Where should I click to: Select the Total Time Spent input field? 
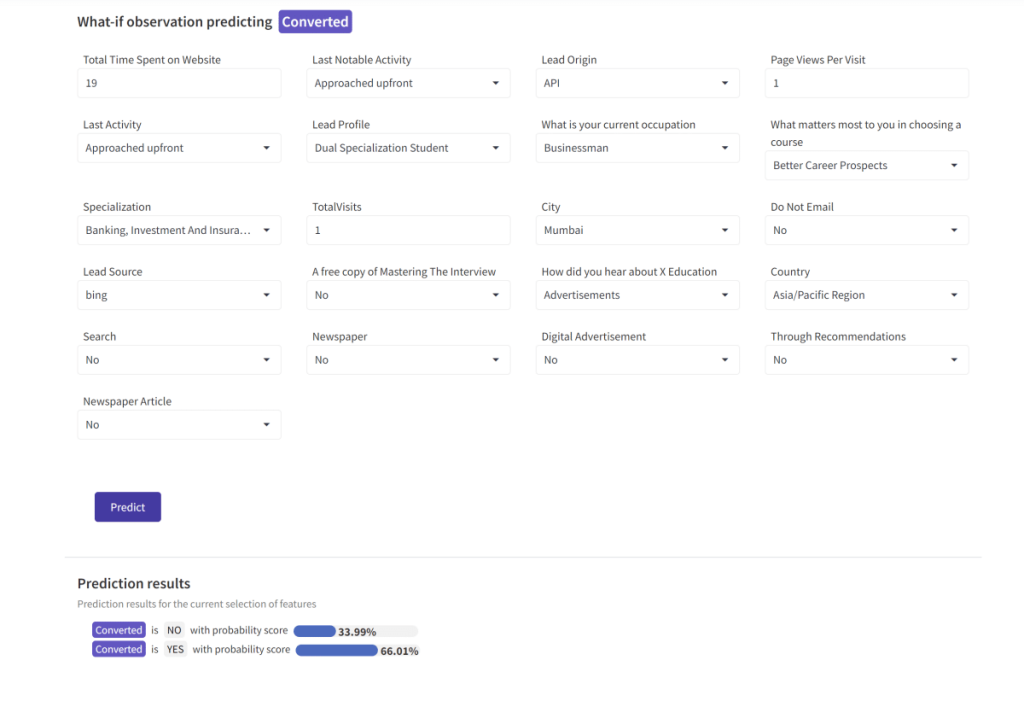click(179, 83)
